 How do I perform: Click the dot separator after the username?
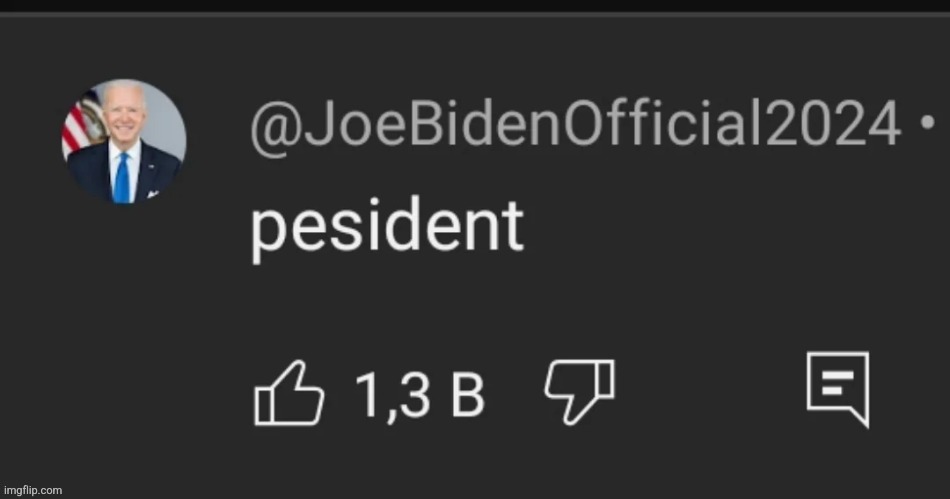[x=926, y=126]
